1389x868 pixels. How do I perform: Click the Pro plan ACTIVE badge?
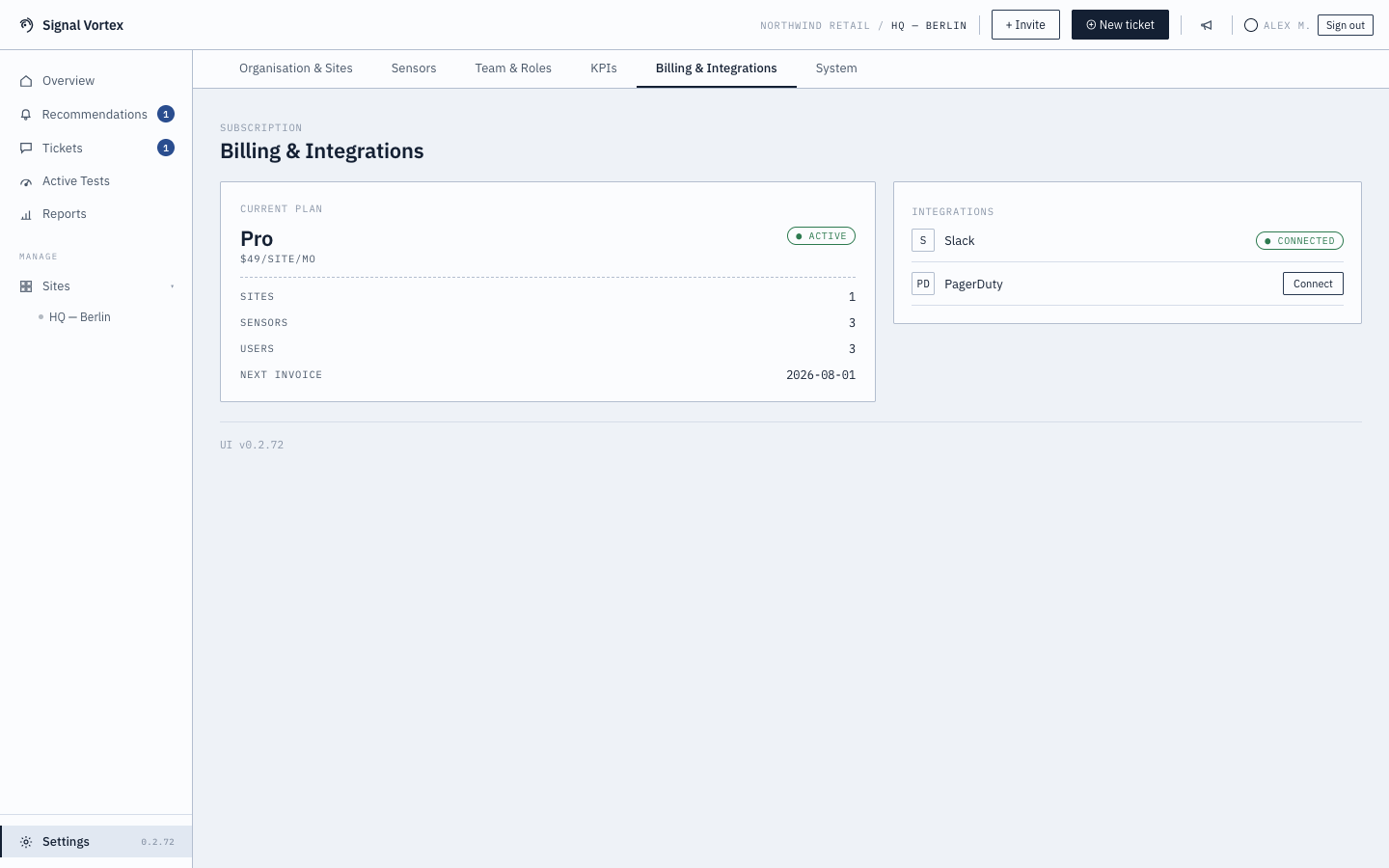pos(821,236)
